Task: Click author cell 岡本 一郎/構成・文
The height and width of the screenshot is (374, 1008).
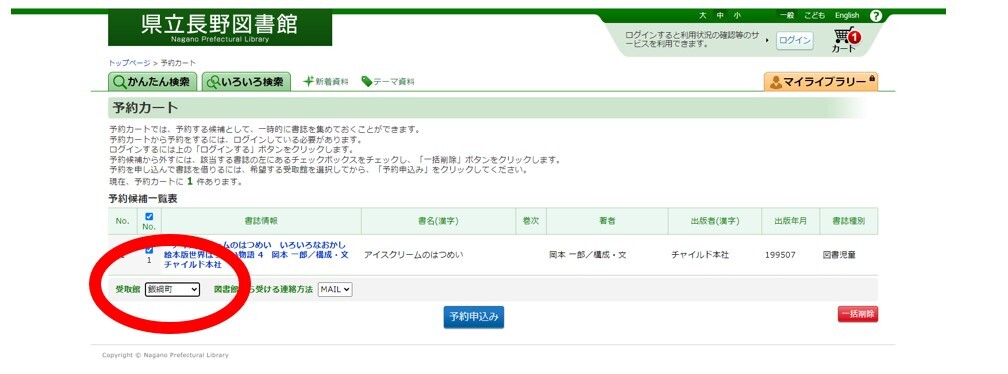Action: tap(588, 255)
